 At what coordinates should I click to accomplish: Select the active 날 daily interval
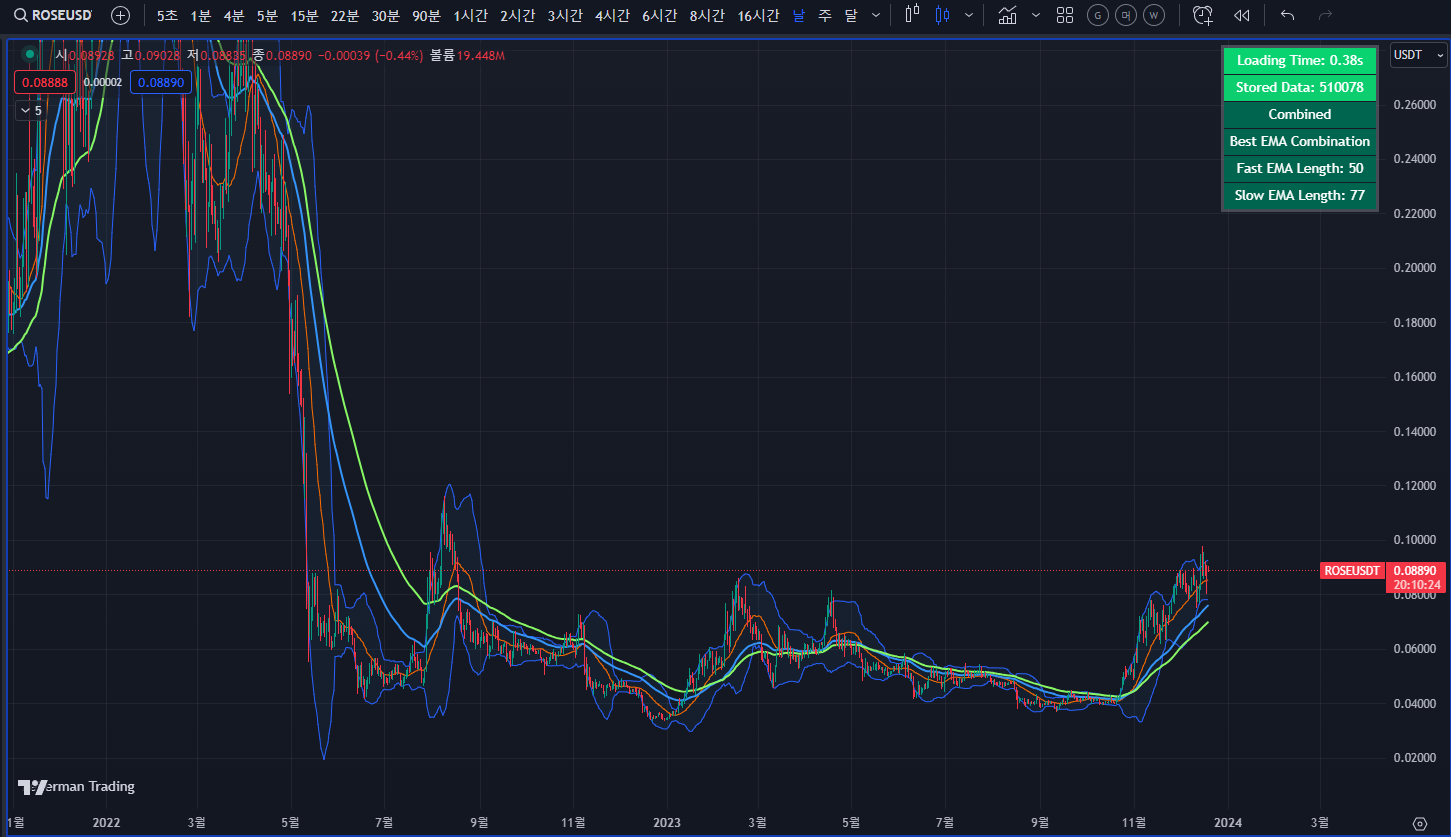798,15
